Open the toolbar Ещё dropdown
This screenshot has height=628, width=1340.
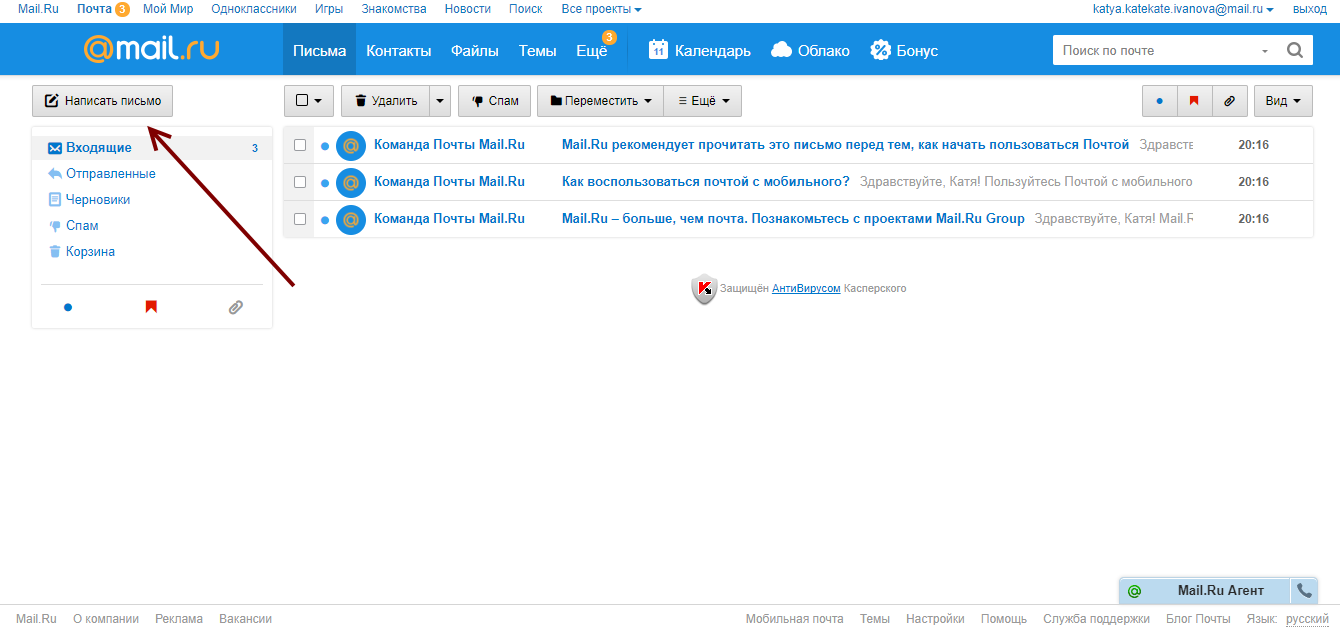pyautogui.click(x=703, y=101)
